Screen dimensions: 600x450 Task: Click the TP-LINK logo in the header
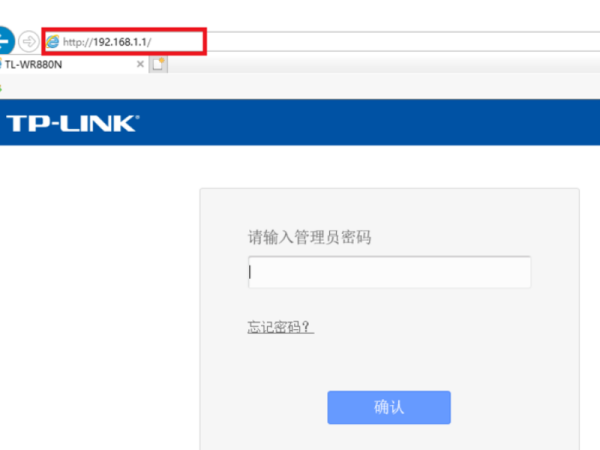tap(71, 124)
